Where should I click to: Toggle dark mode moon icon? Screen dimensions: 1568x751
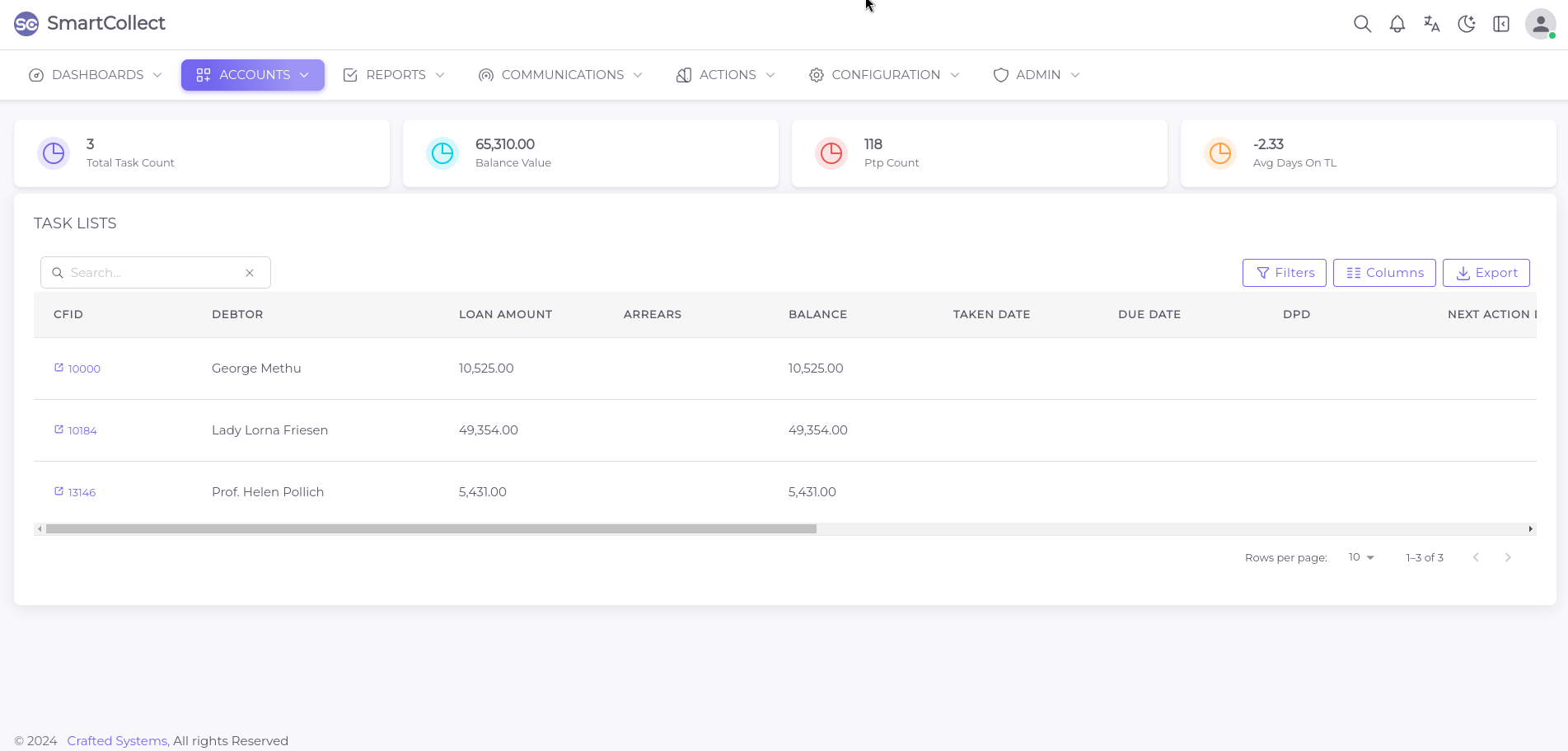pyautogui.click(x=1466, y=24)
